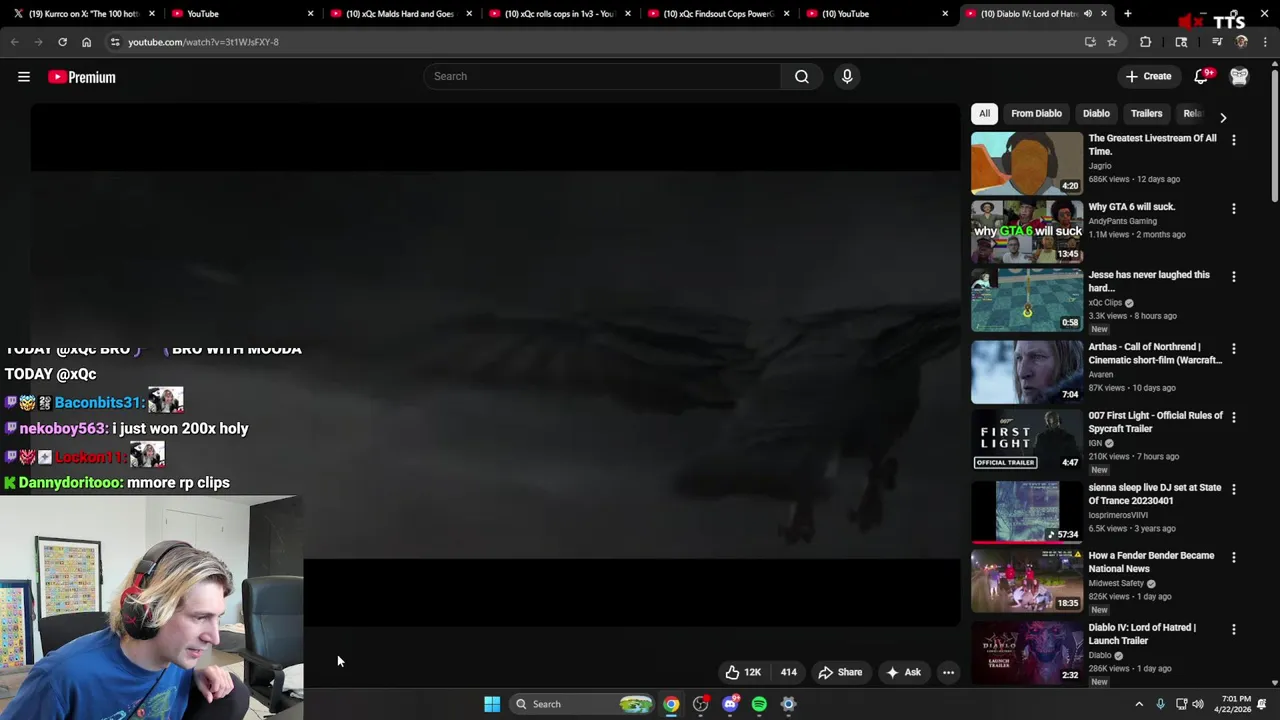Open Discord from taskbar
The image size is (1280, 720).
tap(730, 704)
